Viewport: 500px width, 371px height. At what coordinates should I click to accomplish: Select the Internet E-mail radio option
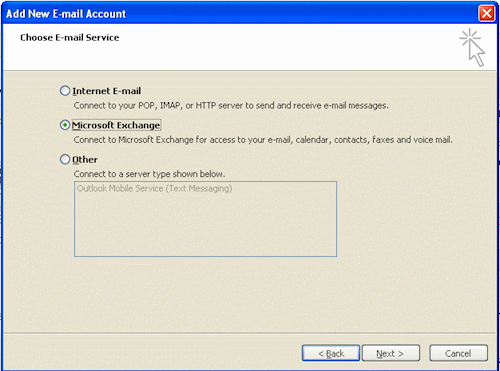pos(65,91)
